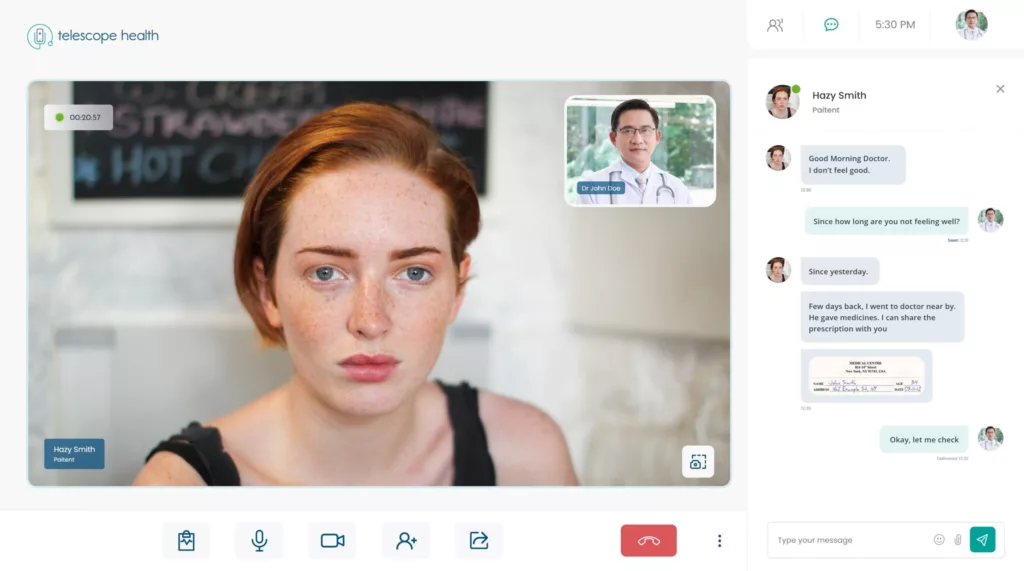Take a screenshot of the video
1024x571 pixels.
tap(697, 462)
